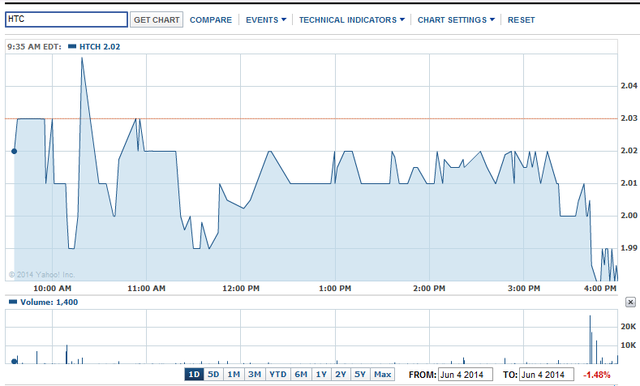Click the FROM date input field

(465, 374)
